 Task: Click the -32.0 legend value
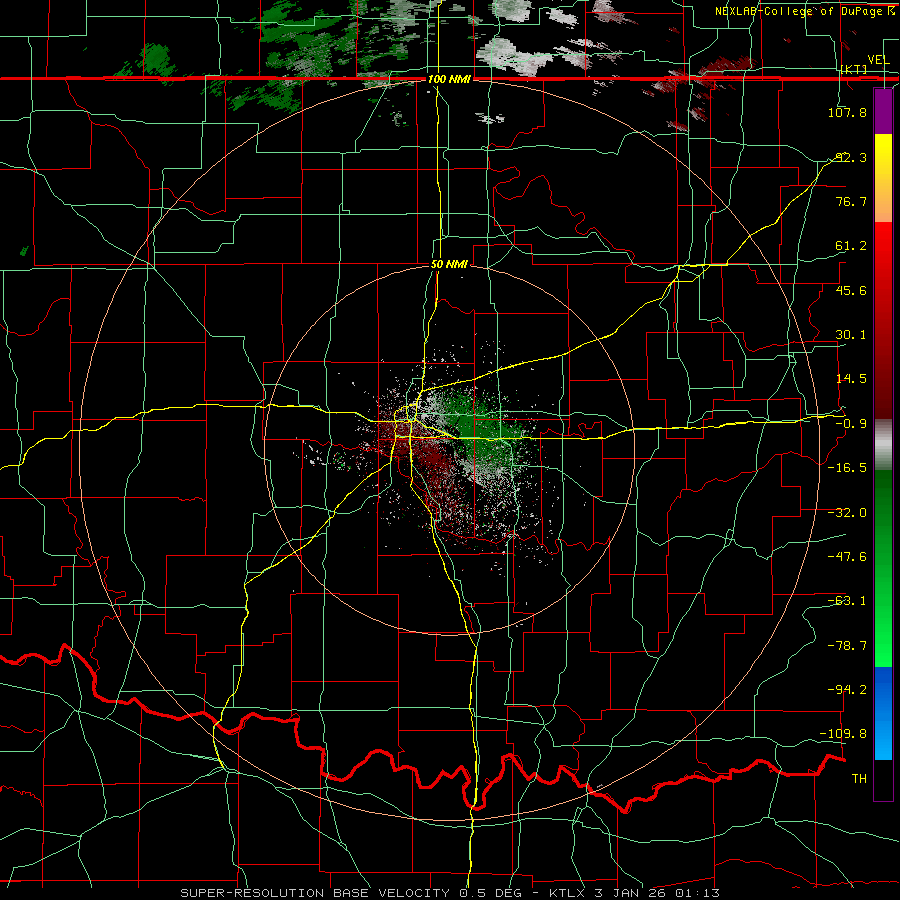pyautogui.click(x=847, y=513)
